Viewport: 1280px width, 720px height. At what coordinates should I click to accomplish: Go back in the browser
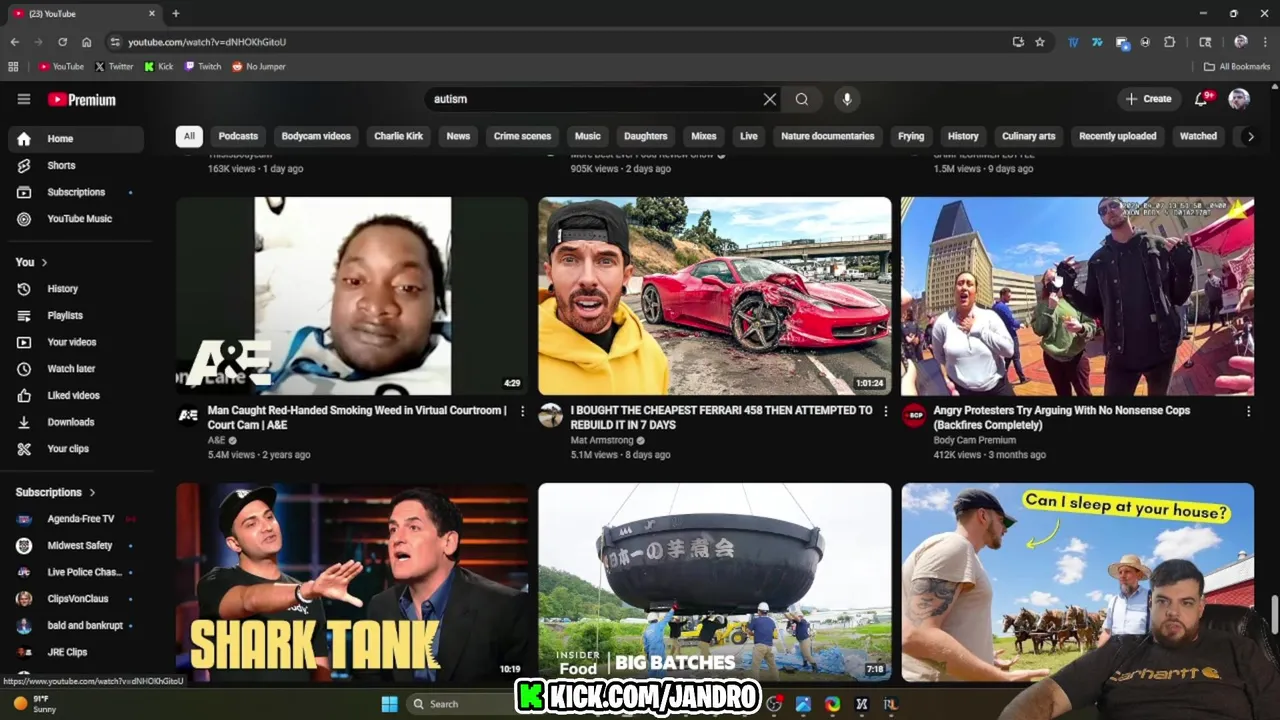point(14,42)
